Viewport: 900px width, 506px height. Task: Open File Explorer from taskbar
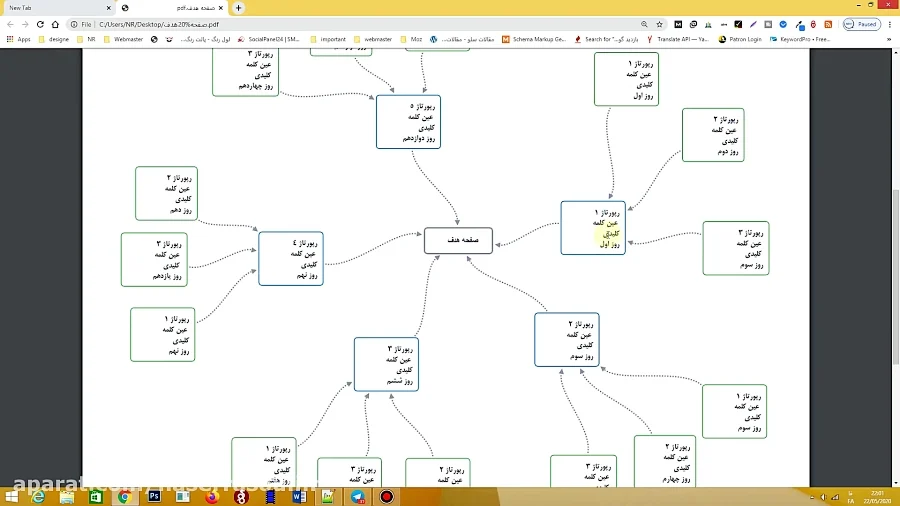(67, 497)
